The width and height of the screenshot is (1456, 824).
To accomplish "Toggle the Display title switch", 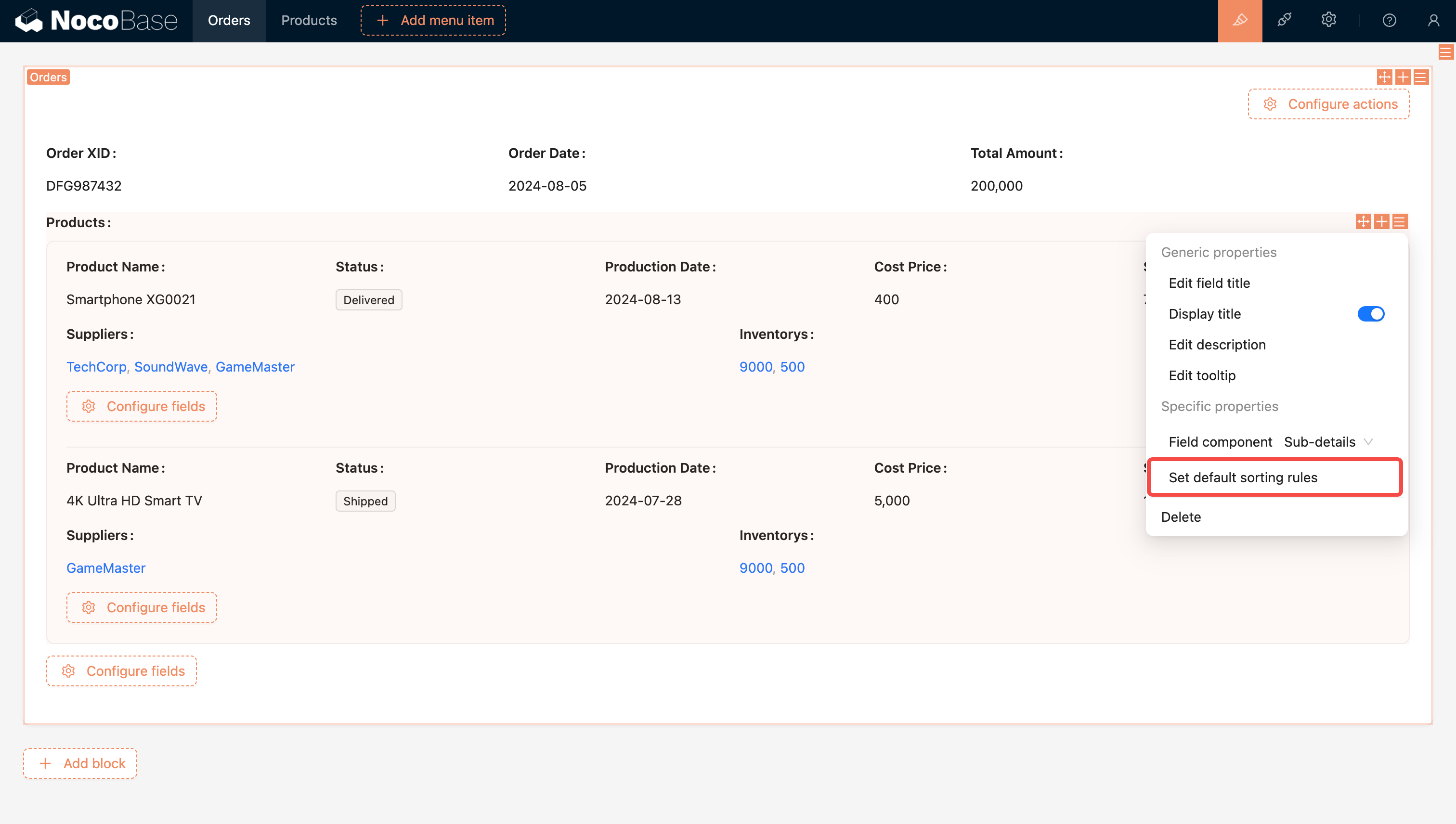I will (x=1370, y=314).
